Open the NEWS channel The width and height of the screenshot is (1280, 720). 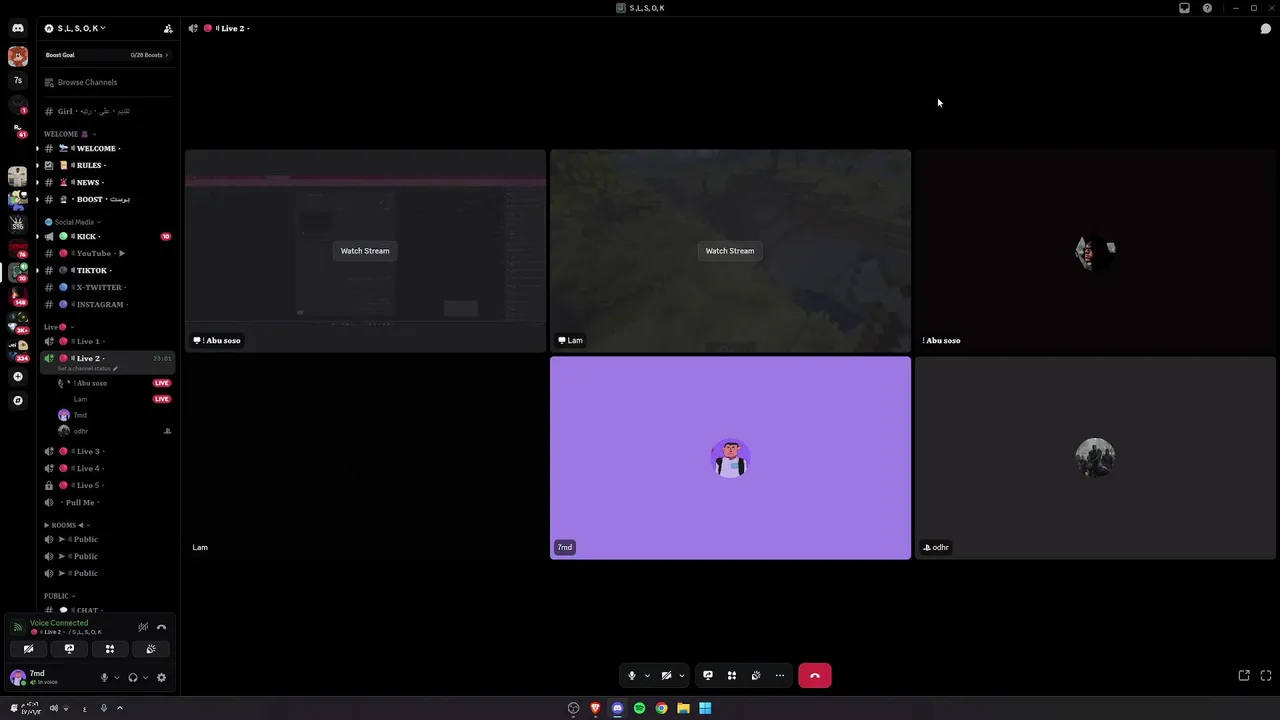[x=108, y=182]
